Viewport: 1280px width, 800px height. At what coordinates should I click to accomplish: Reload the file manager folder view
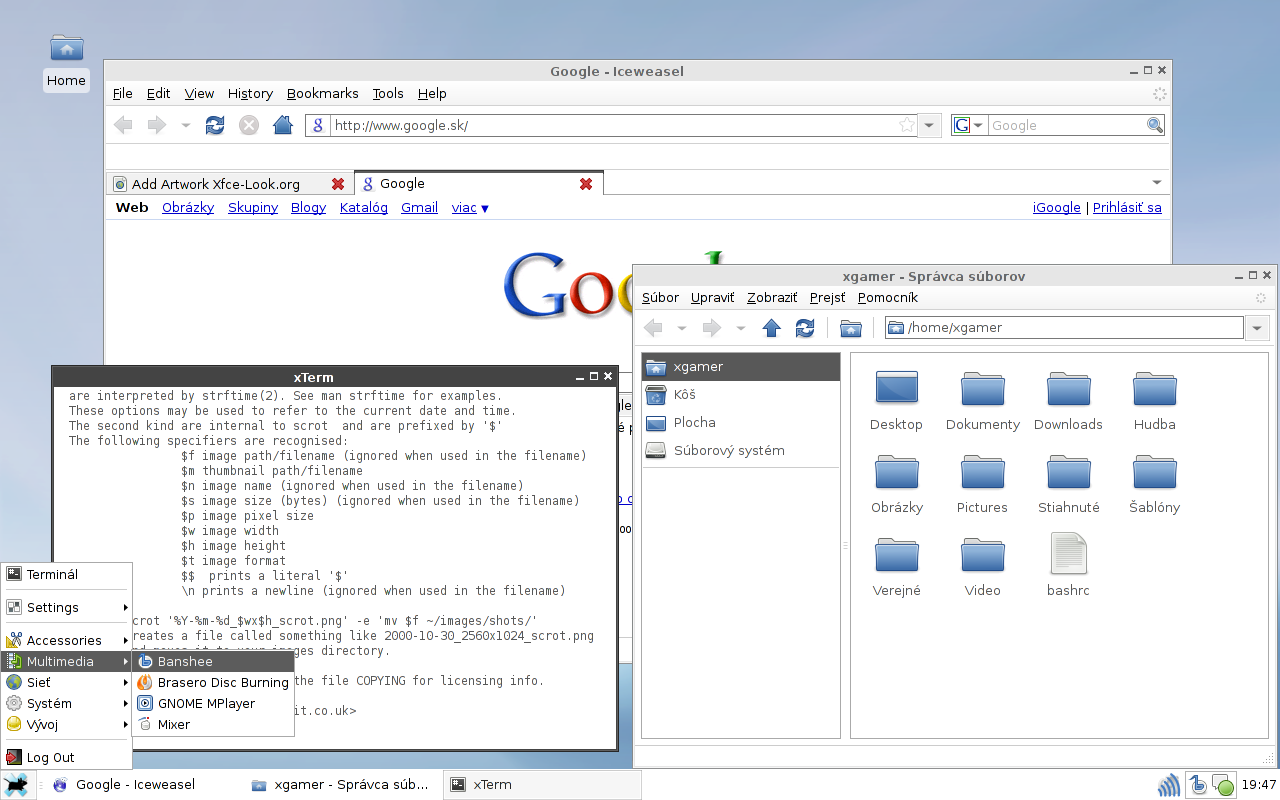[804, 328]
